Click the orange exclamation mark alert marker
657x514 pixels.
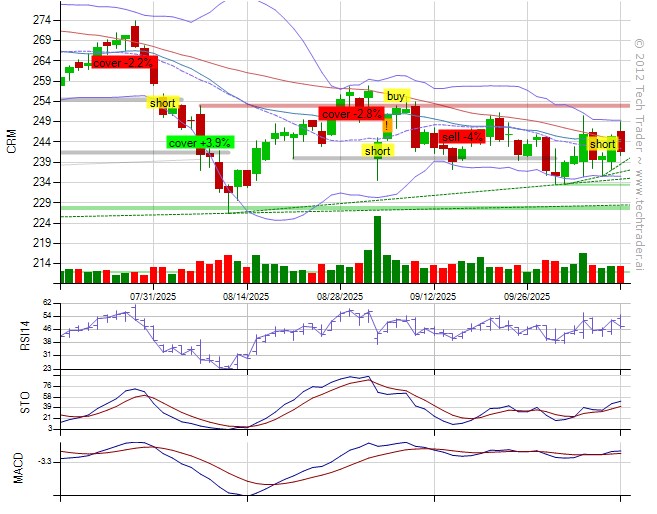coord(387,126)
